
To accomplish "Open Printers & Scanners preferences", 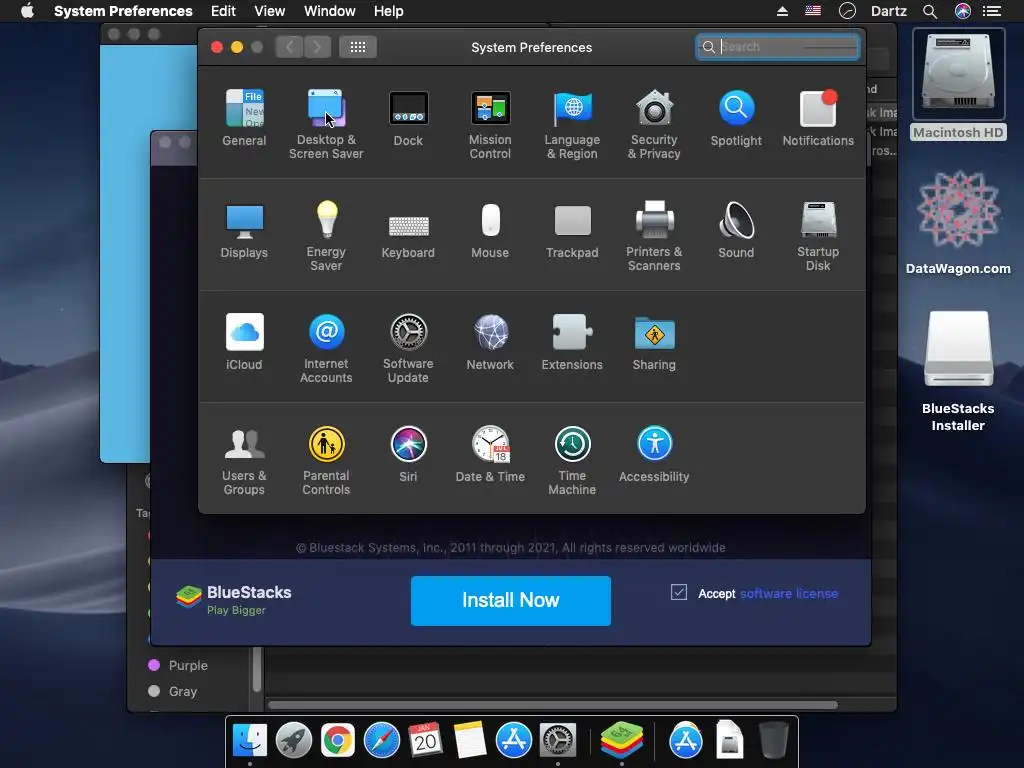I will 654,236.
